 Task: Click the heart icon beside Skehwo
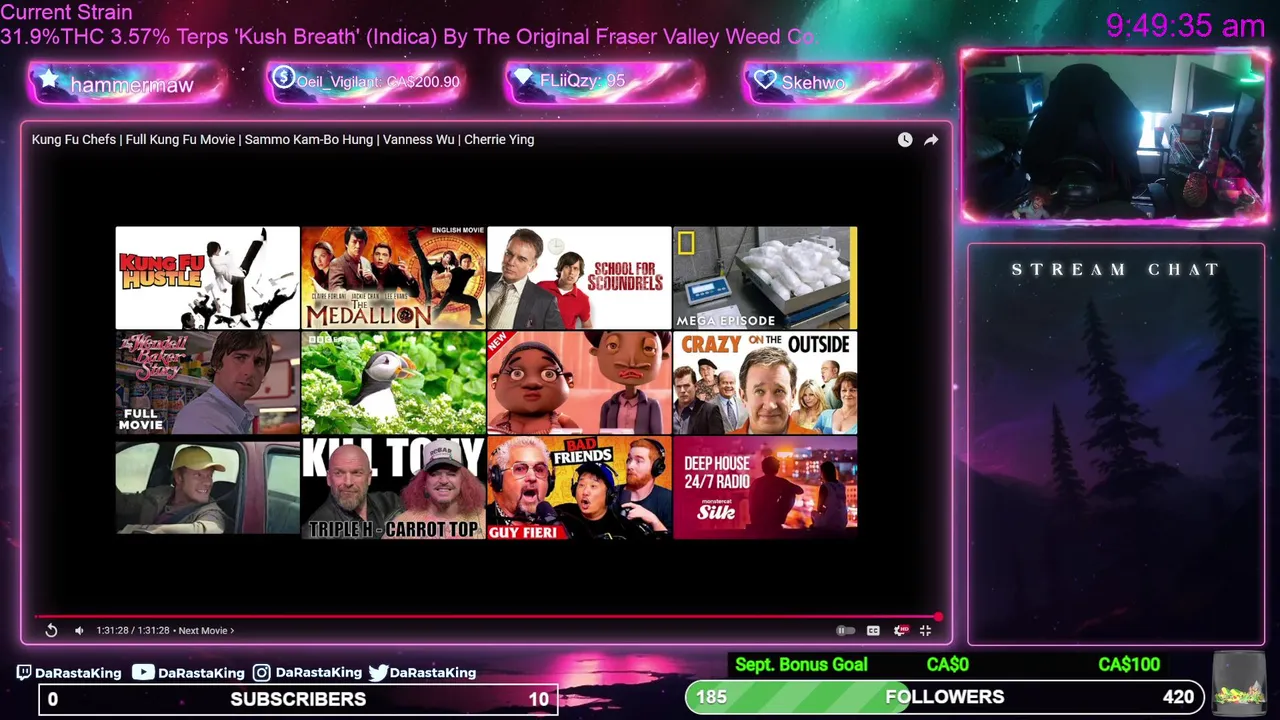pos(765,80)
